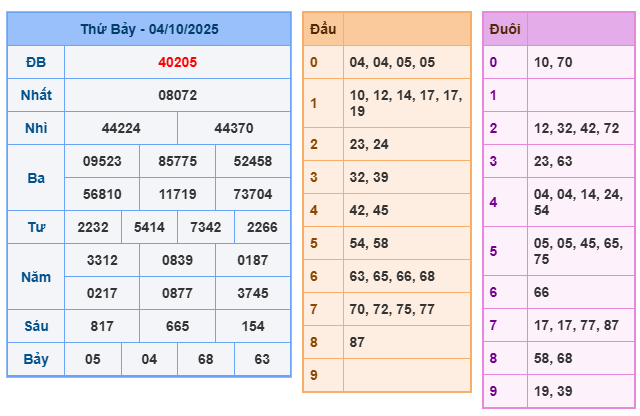Select first prize number 08072
Image resolution: width=640 pixels, height=416 pixels.
click(177, 95)
